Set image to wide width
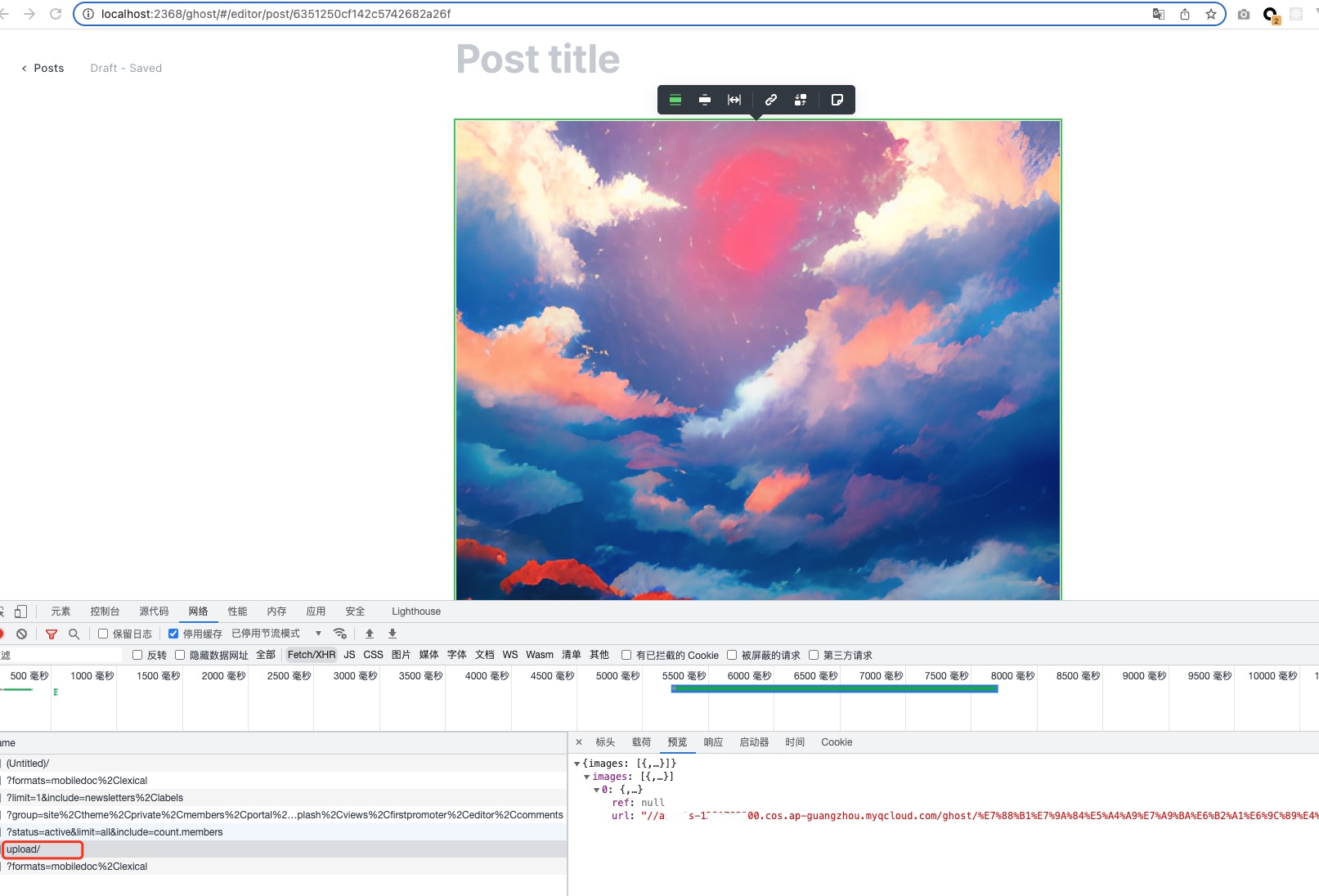Screen dimensions: 1319x896 point(705,100)
